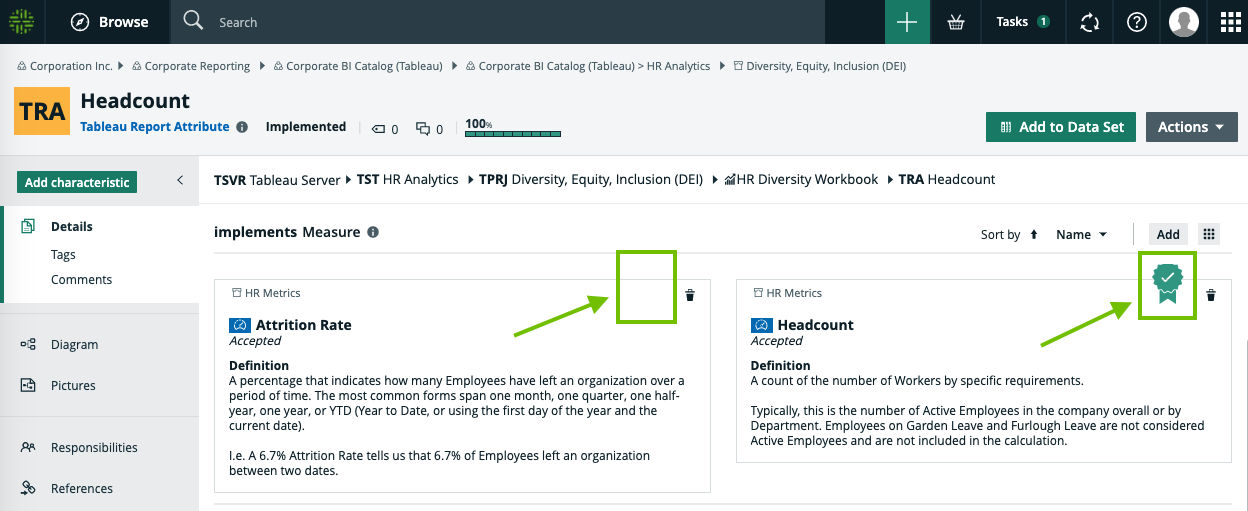Open the shopping basket icon
The image size is (1248, 511).
tap(956, 22)
